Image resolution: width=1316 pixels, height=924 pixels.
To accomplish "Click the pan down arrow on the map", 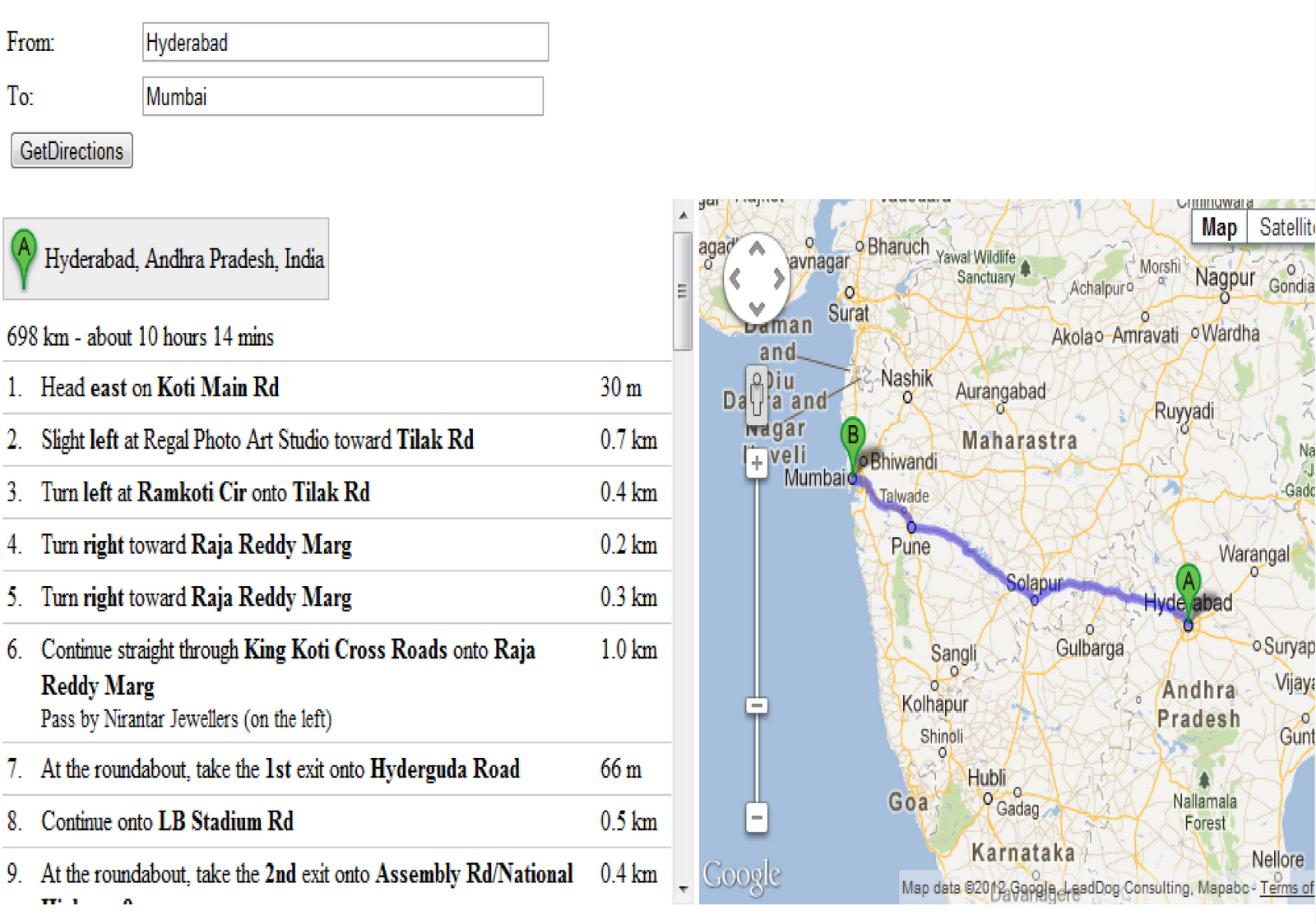I will (x=757, y=310).
